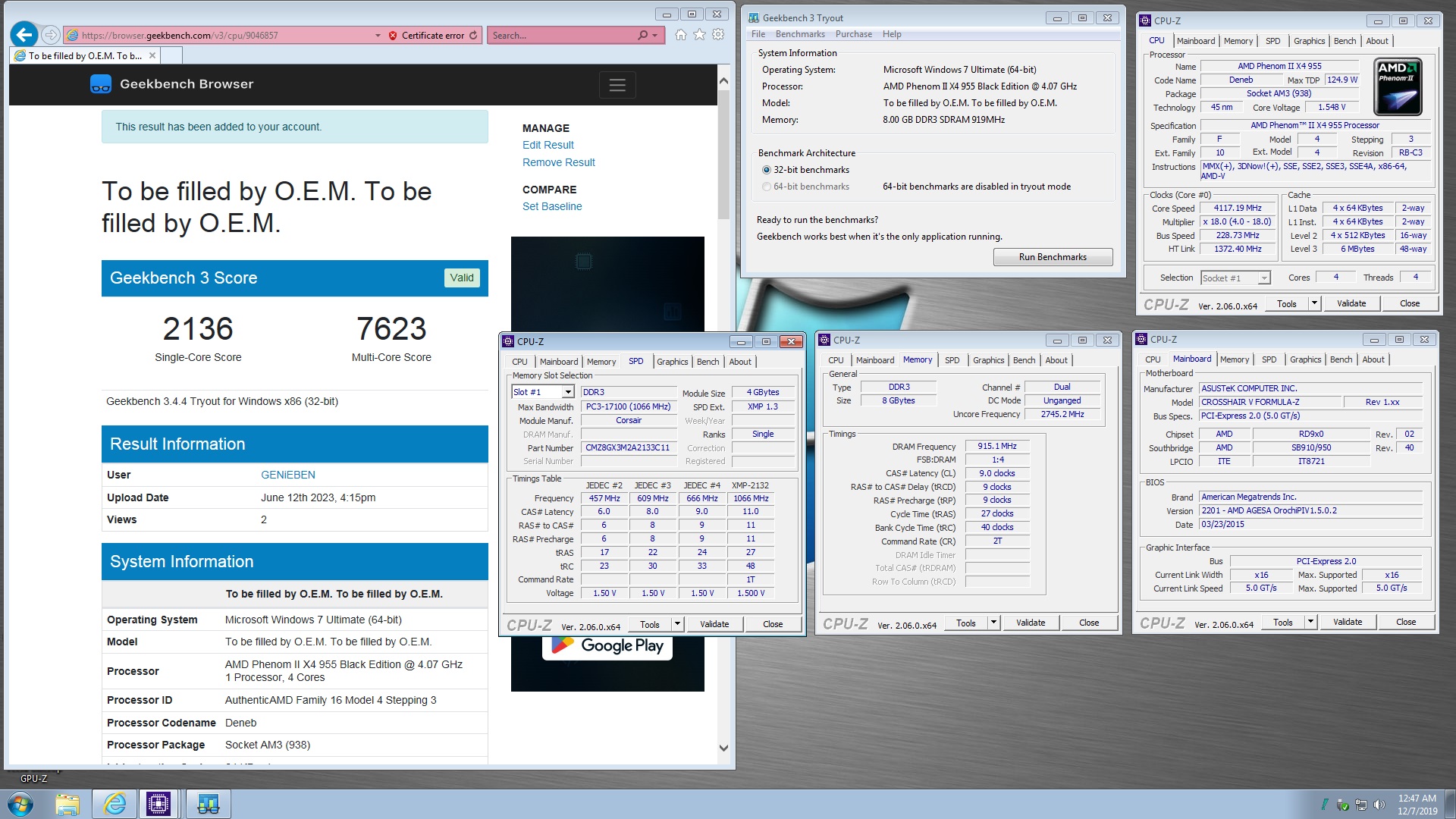This screenshot has width=1456, height=819.
Task: Click the browser page vertical scrollbar thumb
Action: point(723,155)
